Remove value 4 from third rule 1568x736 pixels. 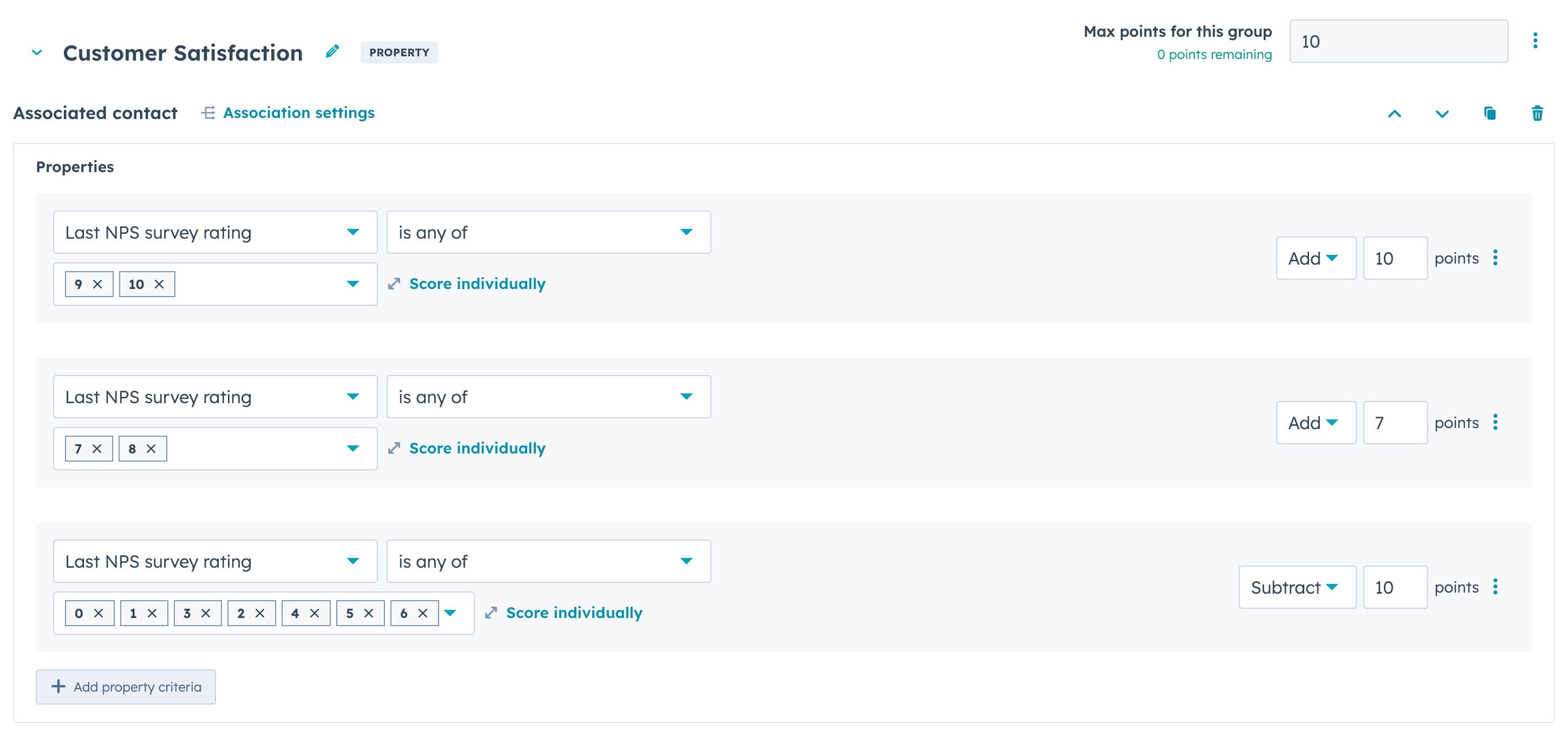tap(315, 613)
